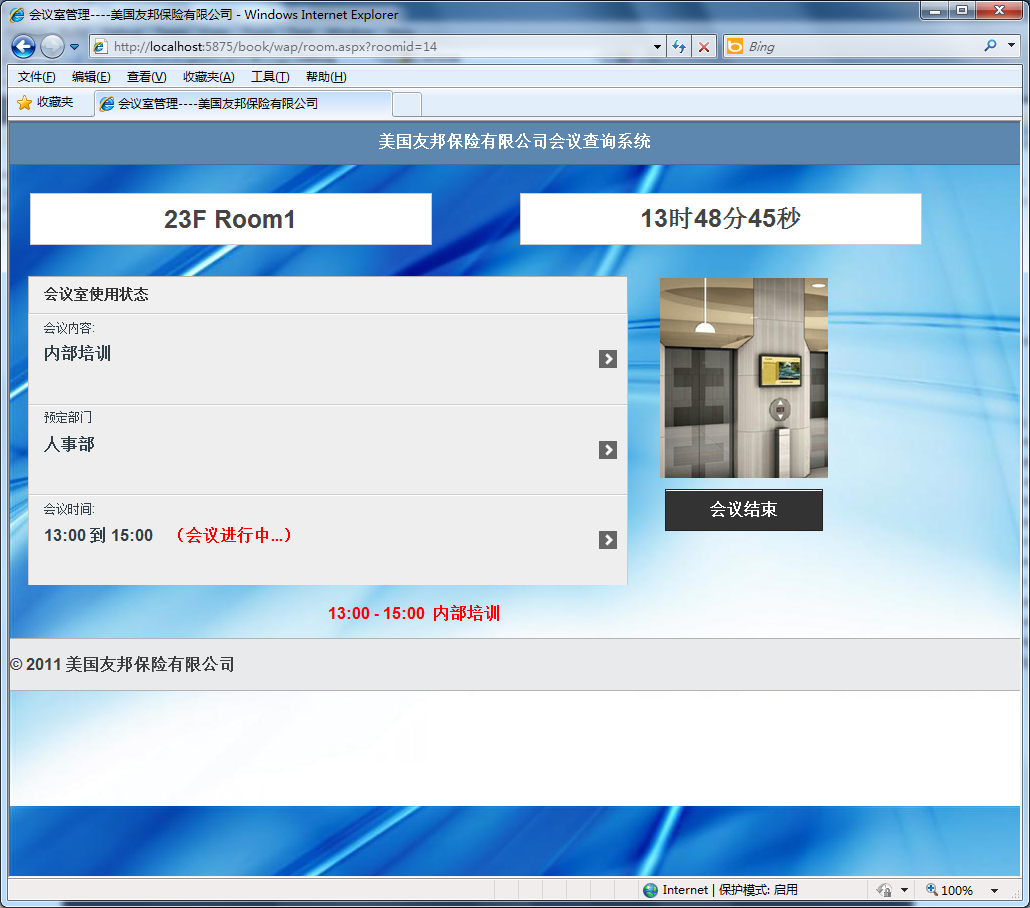Image resolution: width=1030 pixels, height=908 pixels.
Task: Click the meeting room lobby photo
Action: click(x=744, y=378)
